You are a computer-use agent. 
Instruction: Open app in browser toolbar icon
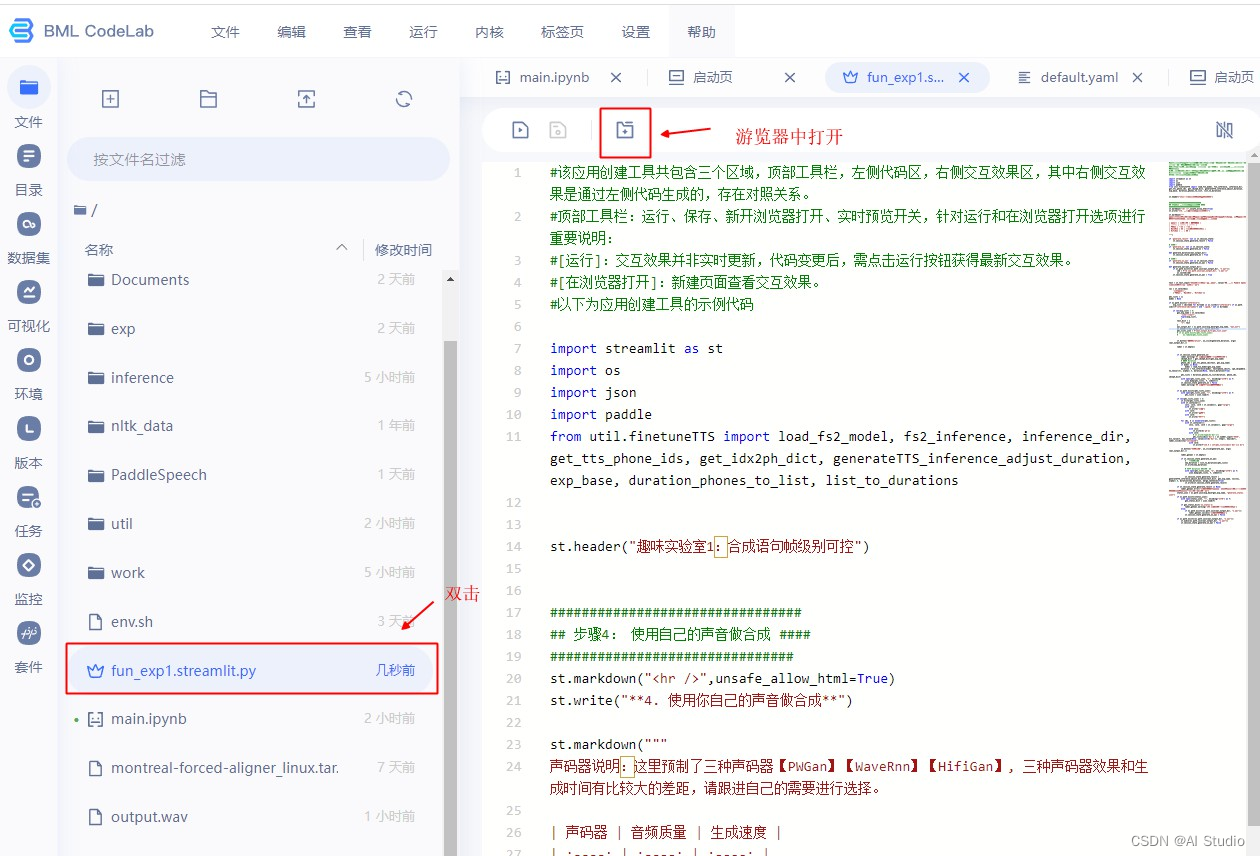pos(625,130)
